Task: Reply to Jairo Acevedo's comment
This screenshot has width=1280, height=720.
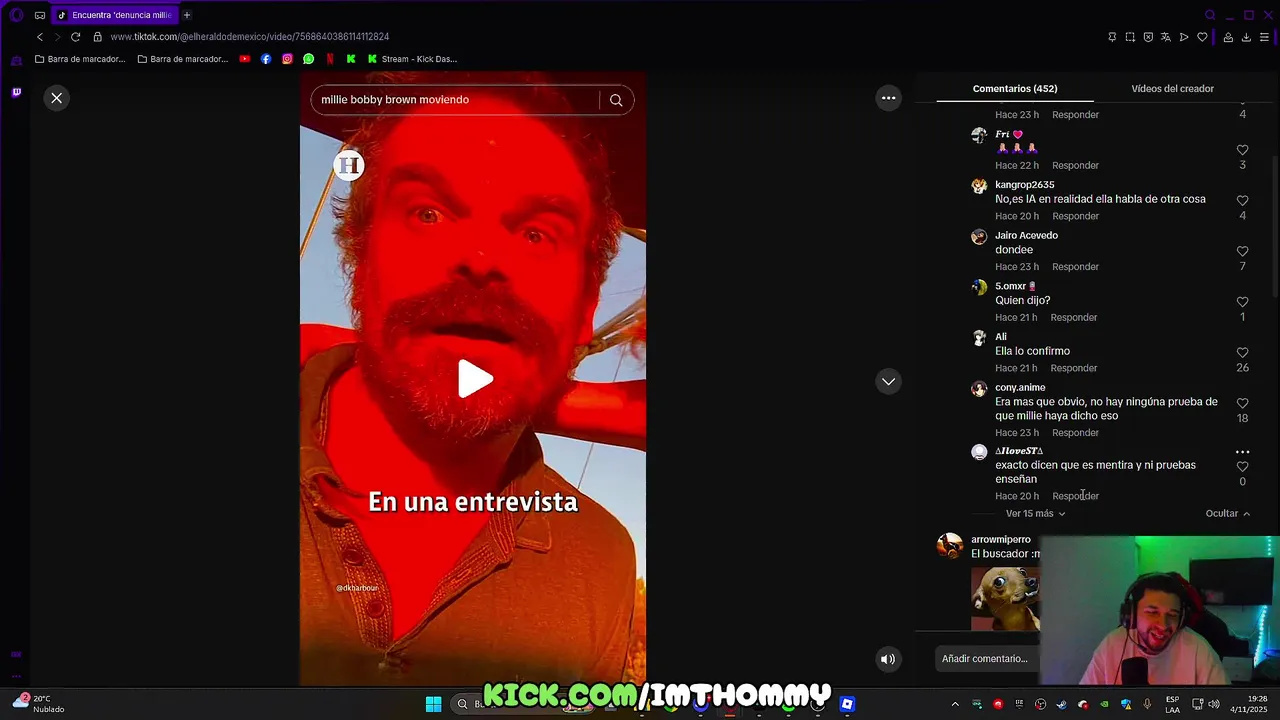Action: coord(1075,267)
